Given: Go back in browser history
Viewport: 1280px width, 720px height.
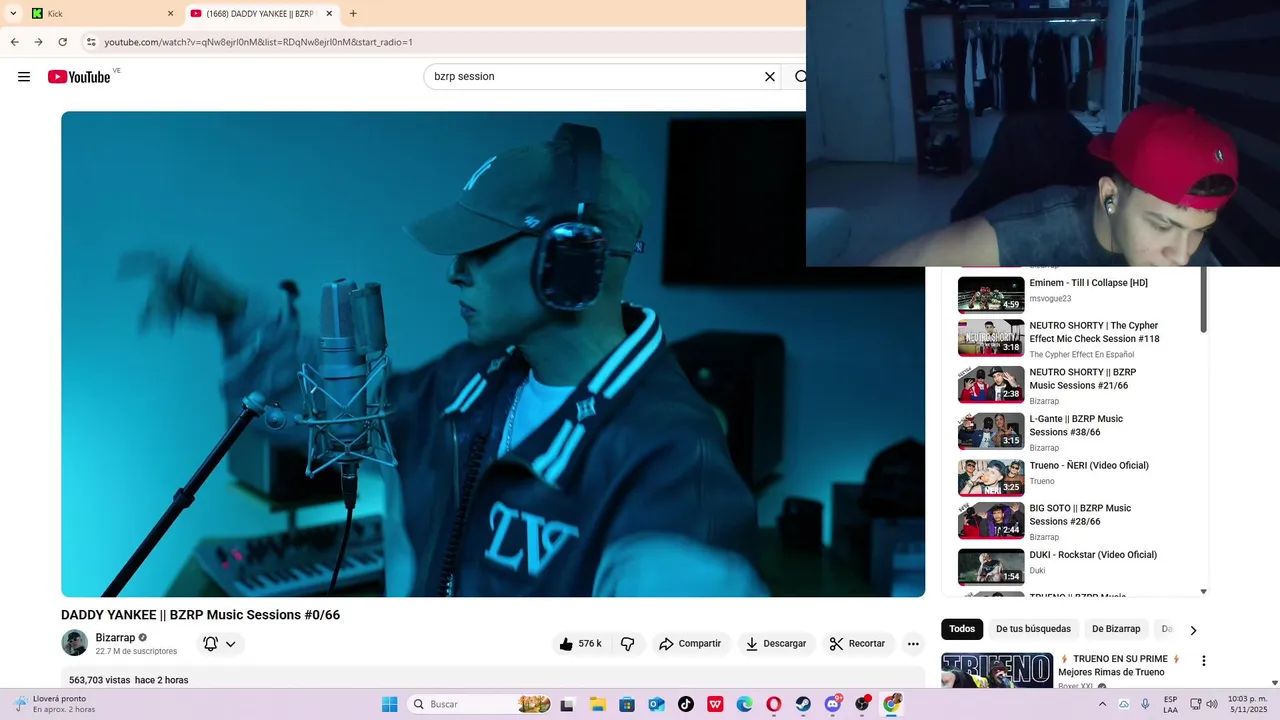Looking at the screenshot, I should point(14,42).
